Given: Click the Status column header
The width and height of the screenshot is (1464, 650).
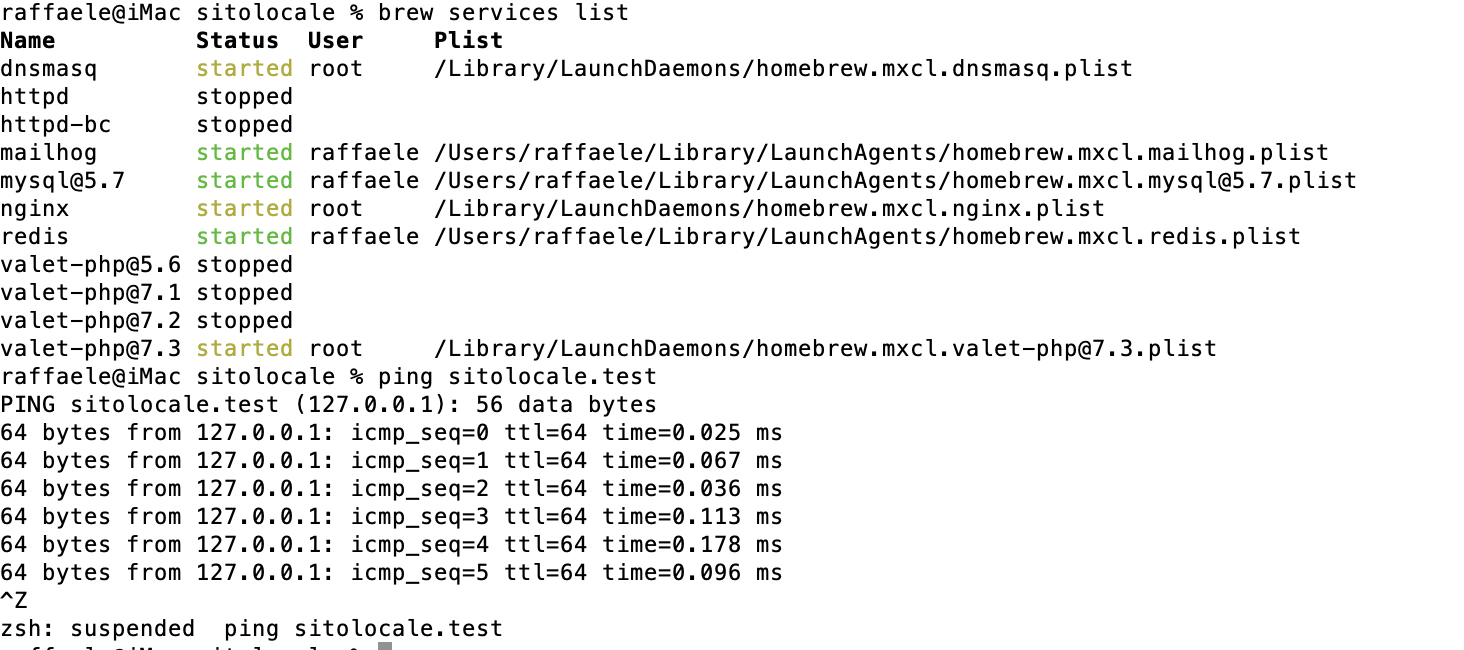Looking at the screenshot, I should [x=237, y=41].
